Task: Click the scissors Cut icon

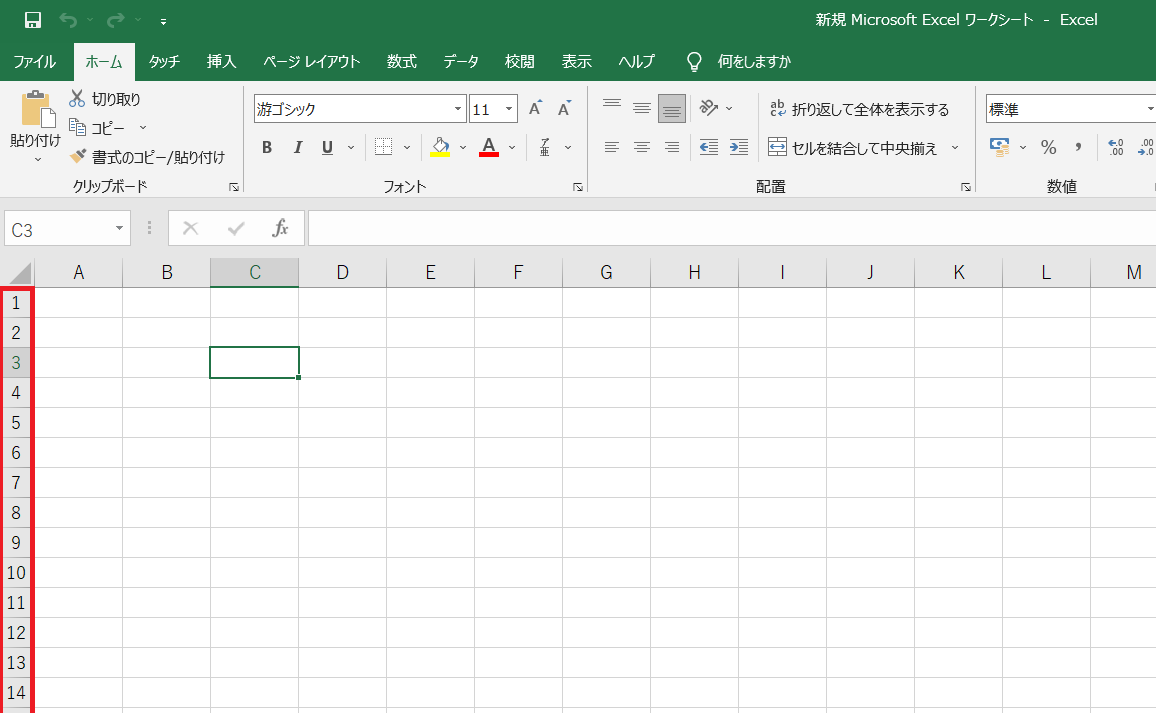Action: pos(77,99)
